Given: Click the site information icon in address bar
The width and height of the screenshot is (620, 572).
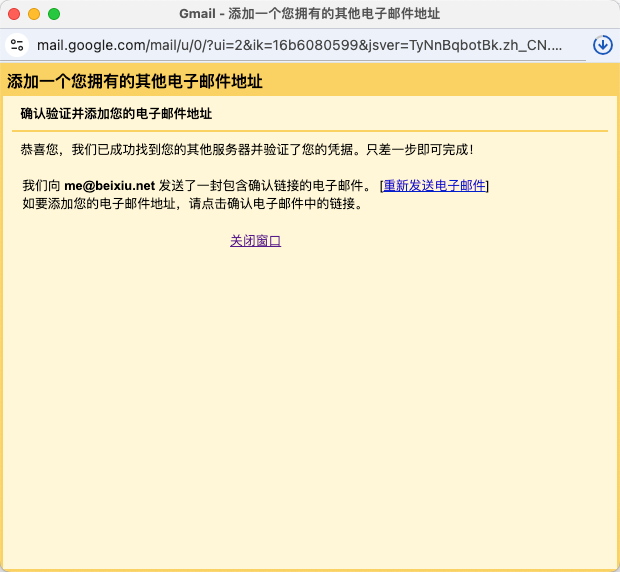Looking at the screenshot, I should click(16, 45).
